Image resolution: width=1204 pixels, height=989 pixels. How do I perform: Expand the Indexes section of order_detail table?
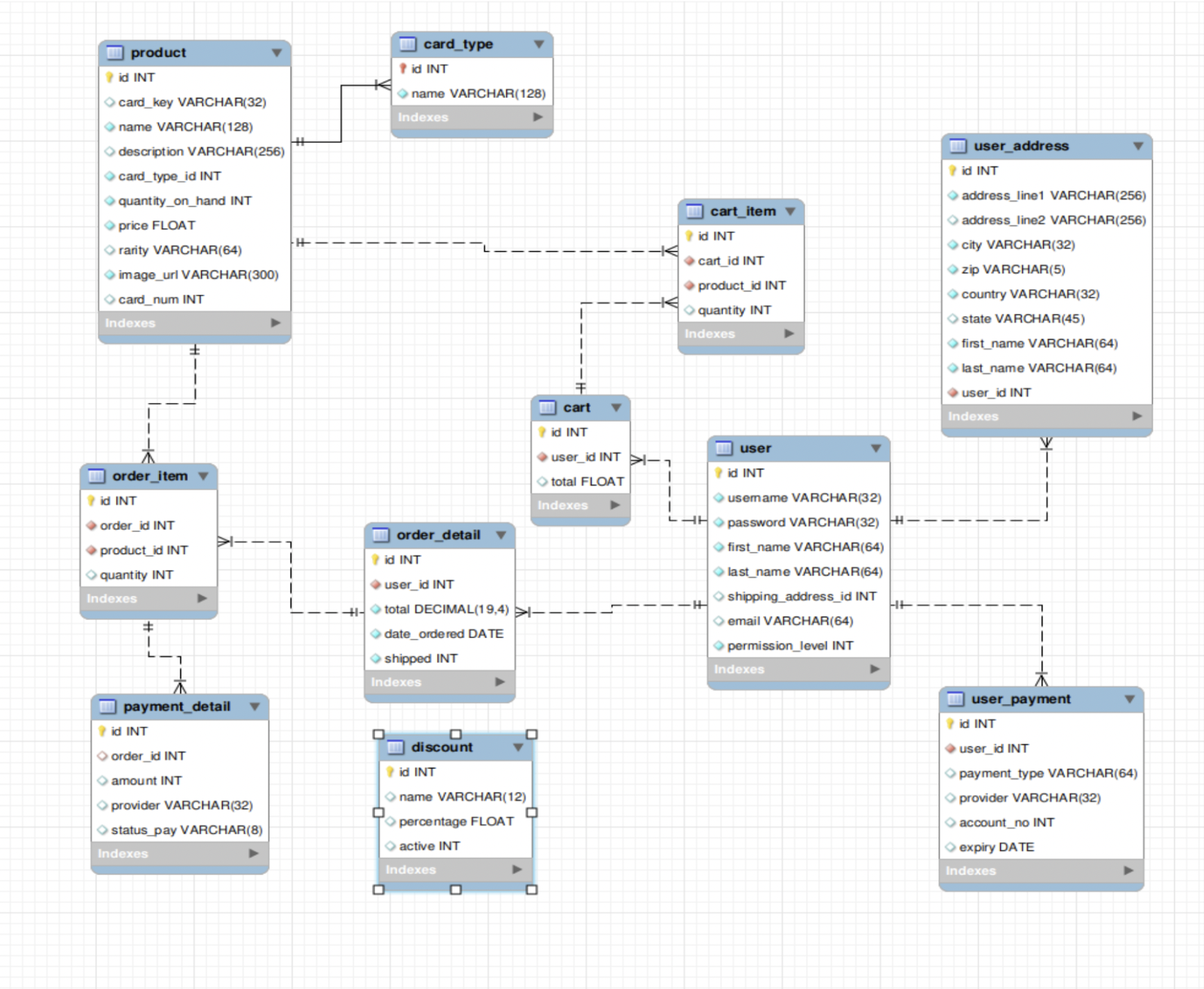point(500,682)
